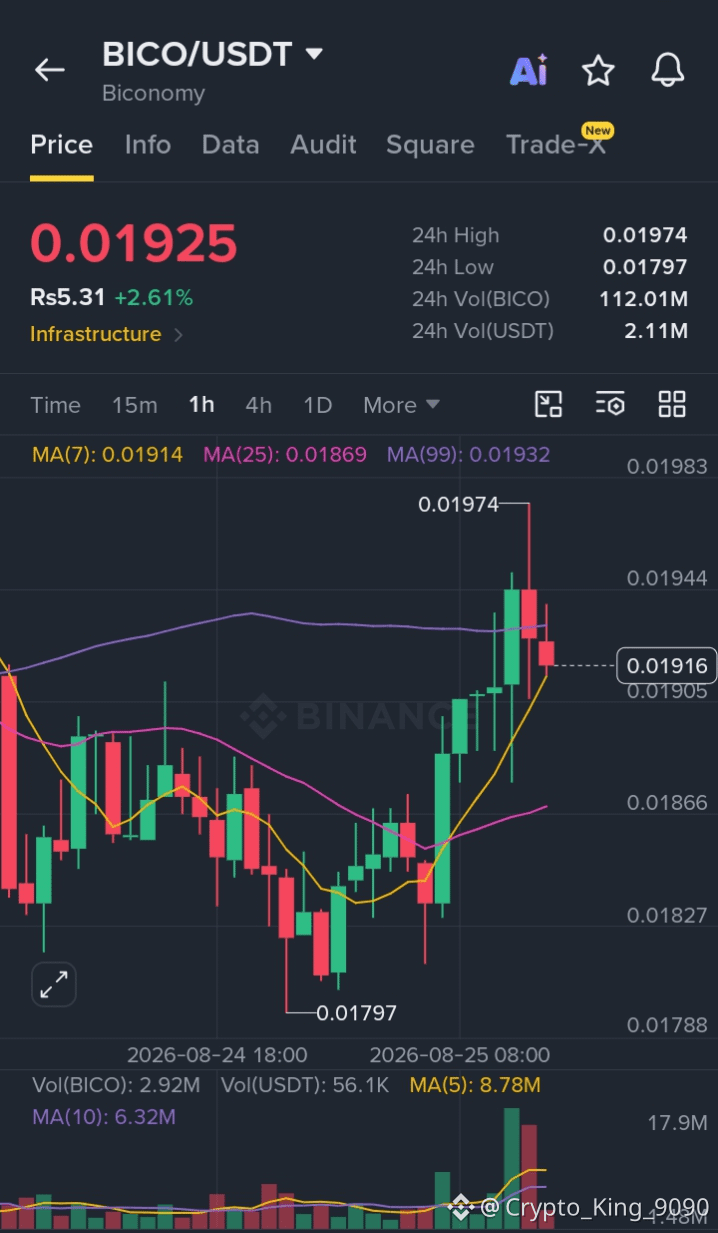The width and height of the screenshot is (718, 1233).
Task: Switch to the Info tab
Action: pyautogui.click(x=148, y=145)
